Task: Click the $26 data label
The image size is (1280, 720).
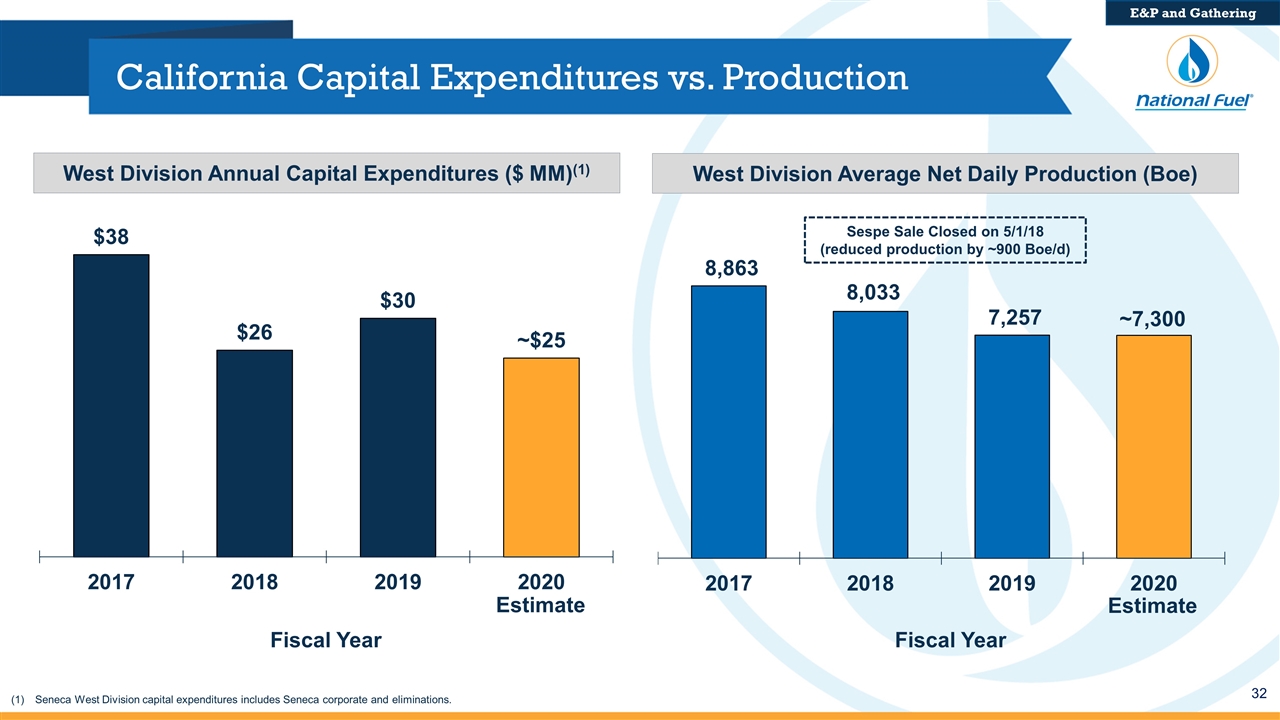Action: pos(255,332)
